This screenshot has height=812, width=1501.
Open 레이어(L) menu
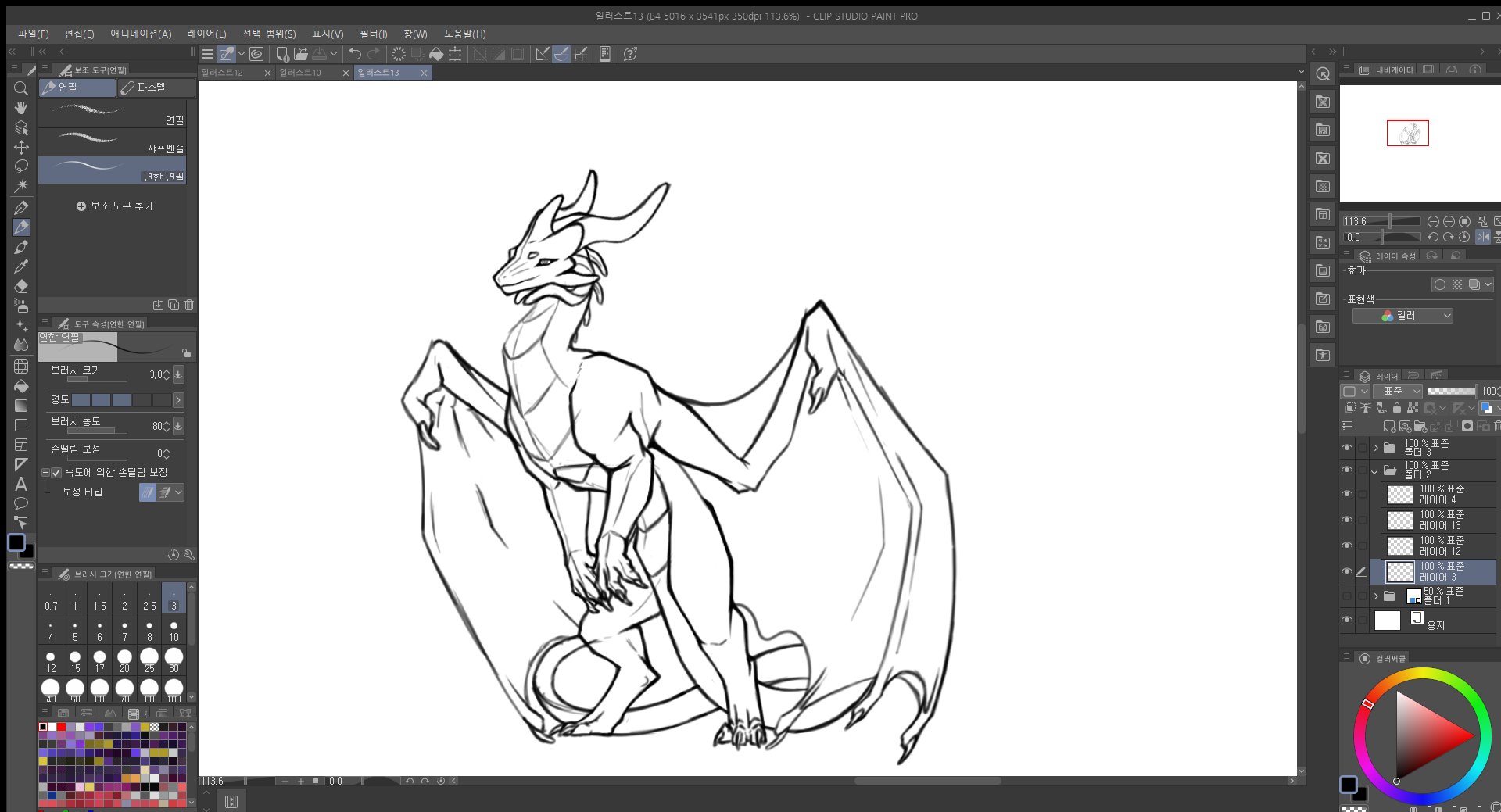206,34
